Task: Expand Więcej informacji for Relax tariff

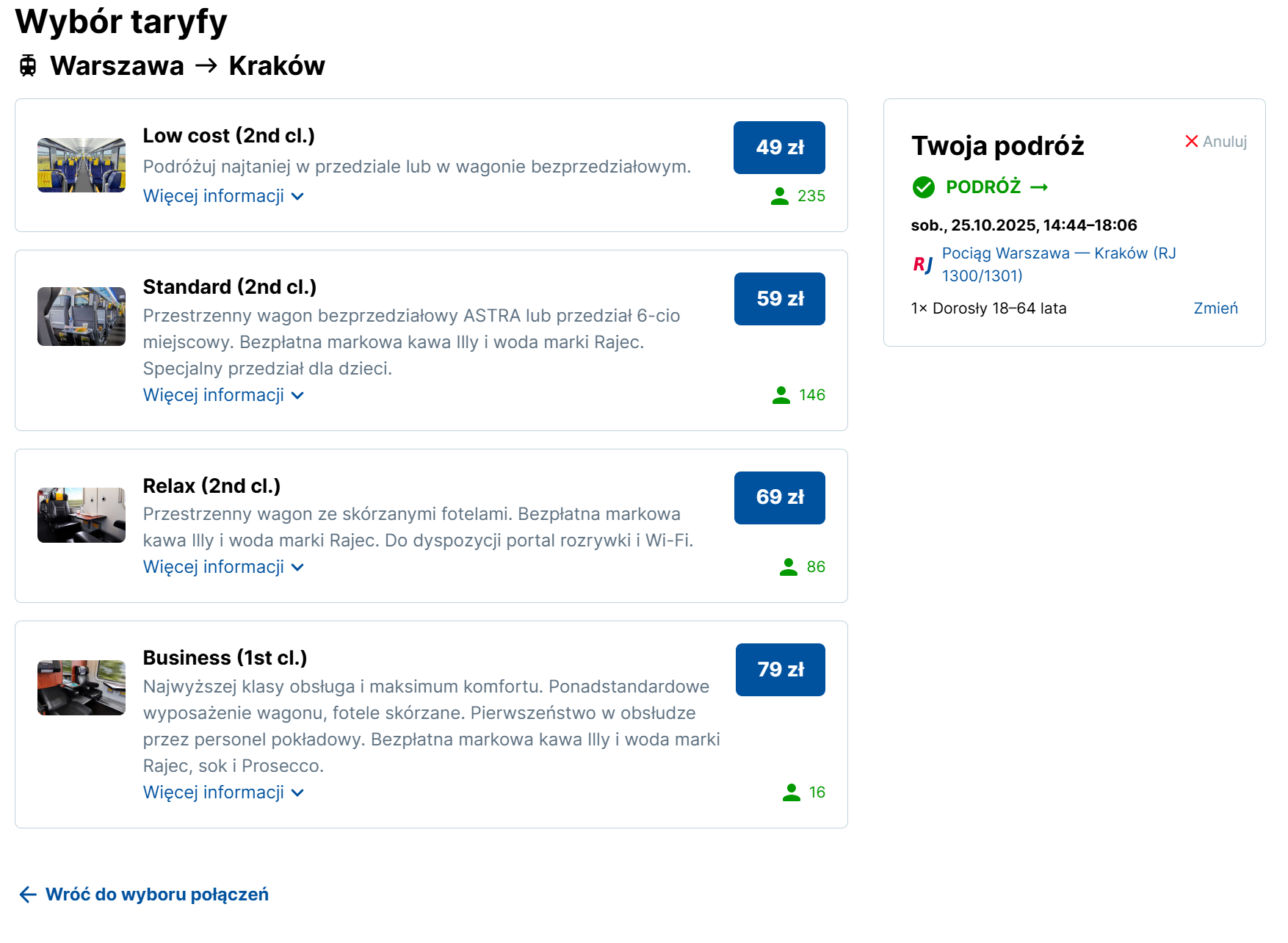Action: click(223, 567)
